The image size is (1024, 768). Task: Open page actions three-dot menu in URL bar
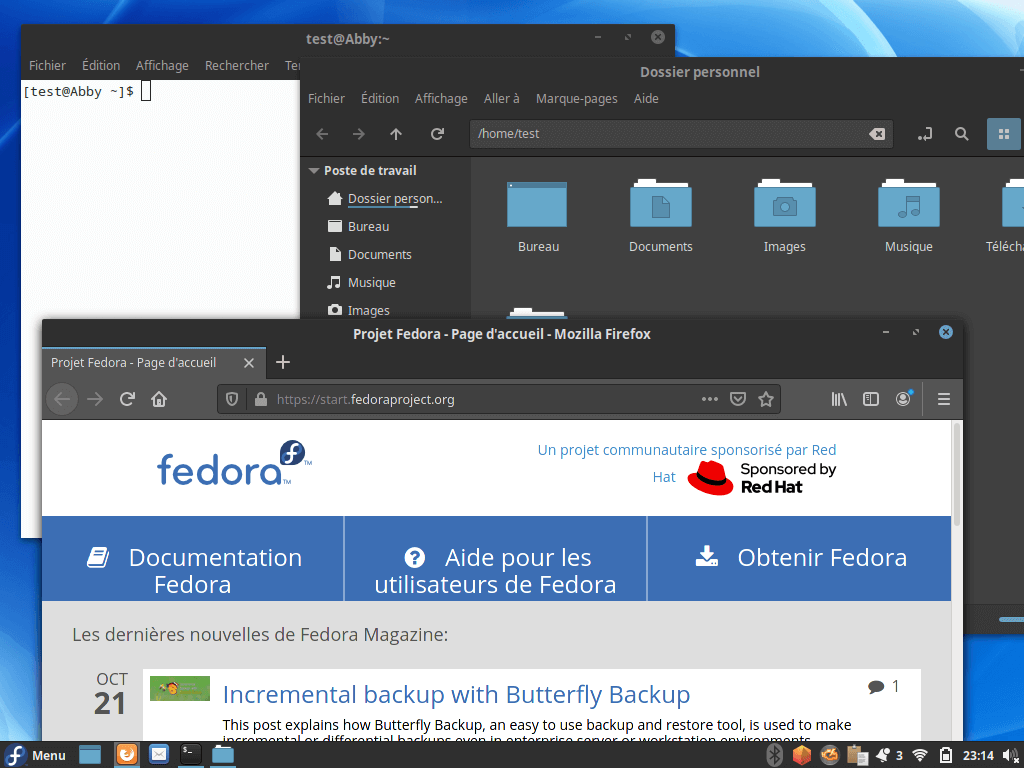pyautogui.click(x=709, y=399)
